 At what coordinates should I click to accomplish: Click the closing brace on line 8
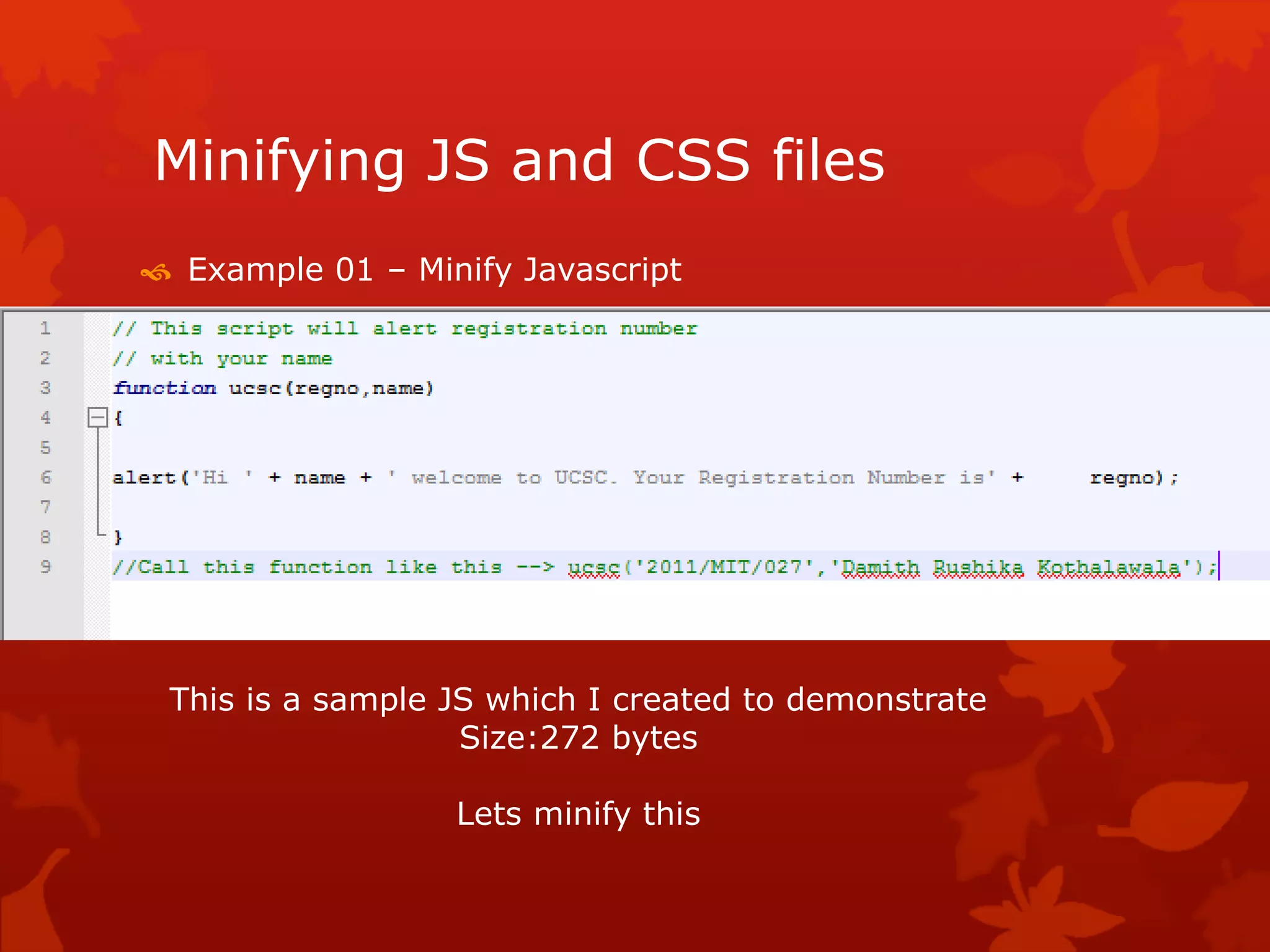click(118, 537)
